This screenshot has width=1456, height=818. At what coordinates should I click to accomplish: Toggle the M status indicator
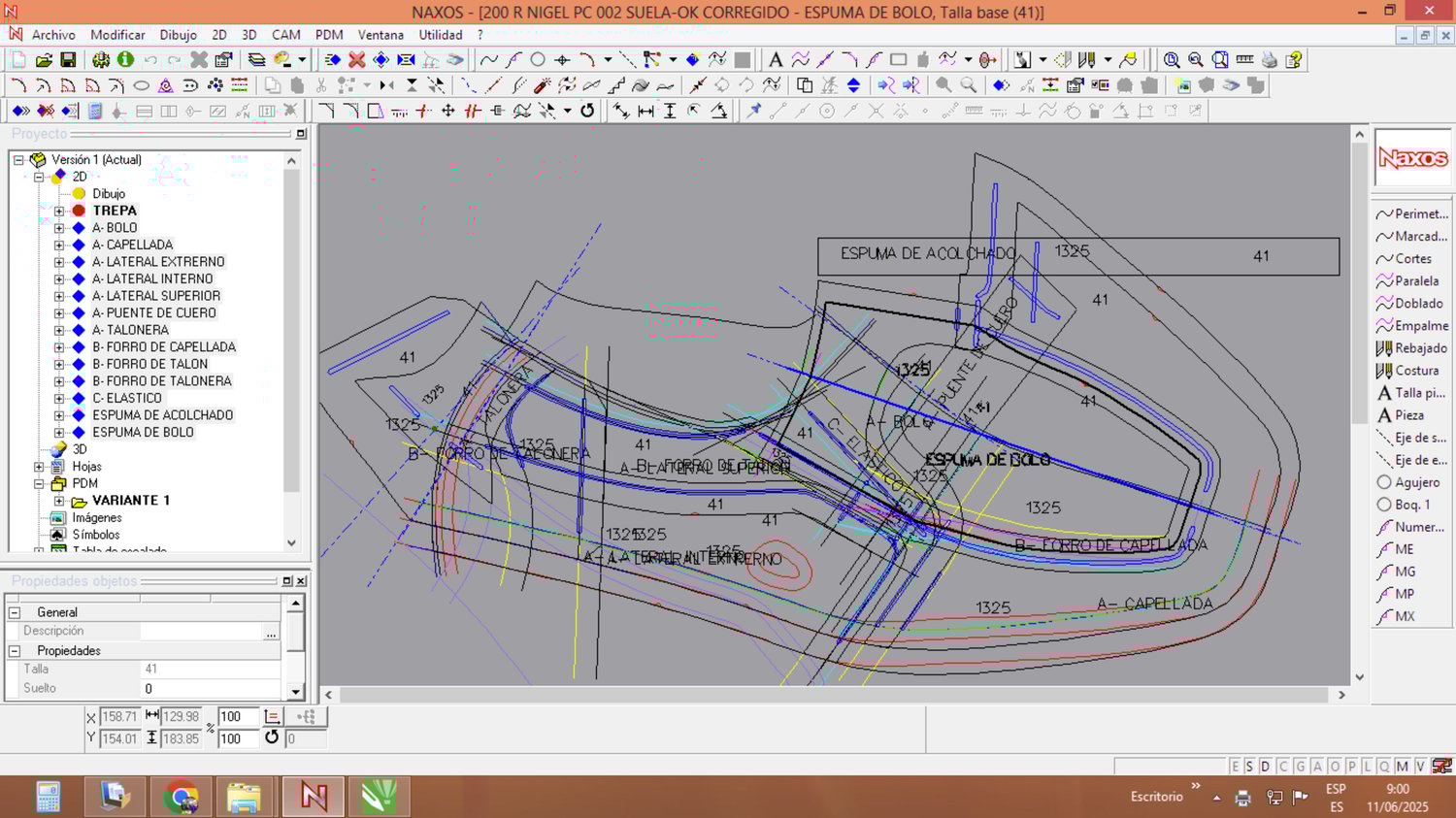click(1402, 767)
